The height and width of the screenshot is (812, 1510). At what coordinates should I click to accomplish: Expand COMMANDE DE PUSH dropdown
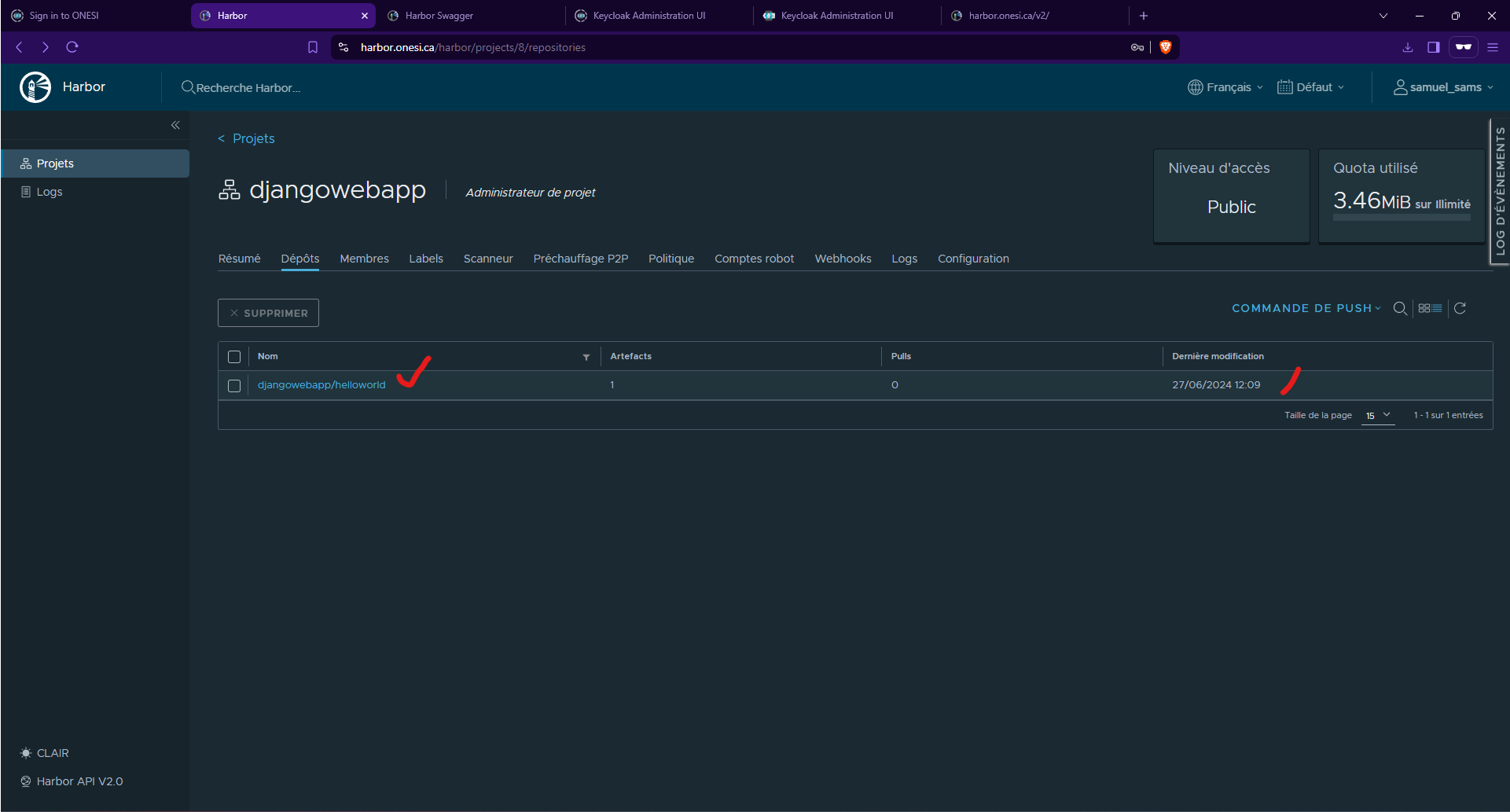coord(1306,308)
